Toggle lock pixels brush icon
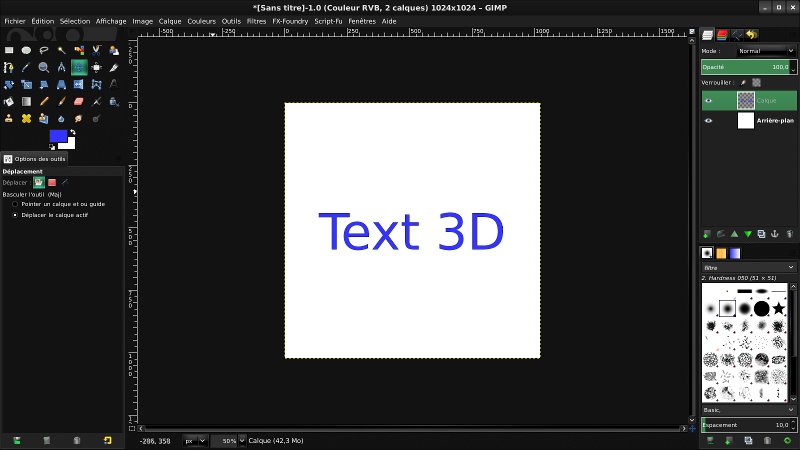The height and width of the screenshot is (450, 800). [743, 83]
